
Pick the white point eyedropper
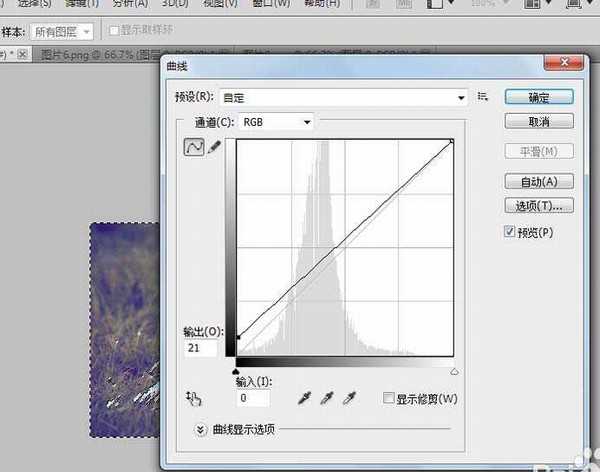349,399
